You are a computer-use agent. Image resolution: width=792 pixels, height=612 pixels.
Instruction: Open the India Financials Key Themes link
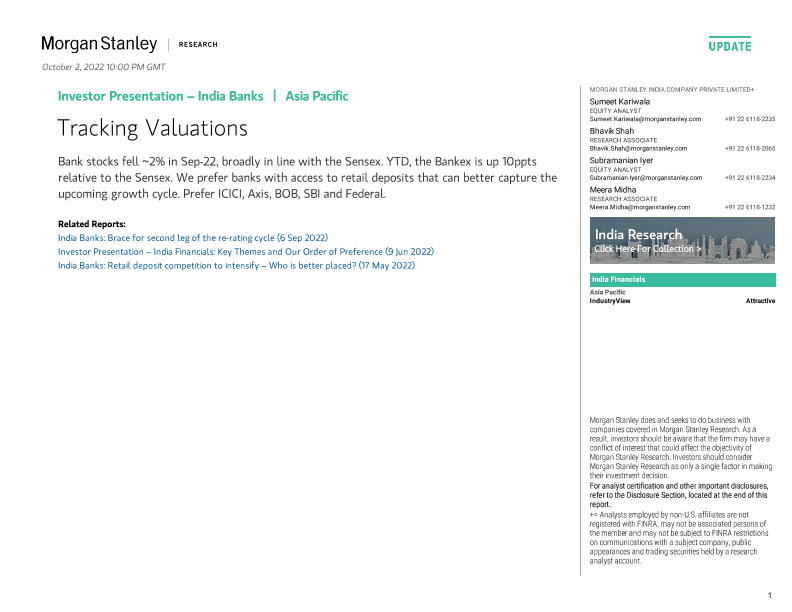coord(245,252)
